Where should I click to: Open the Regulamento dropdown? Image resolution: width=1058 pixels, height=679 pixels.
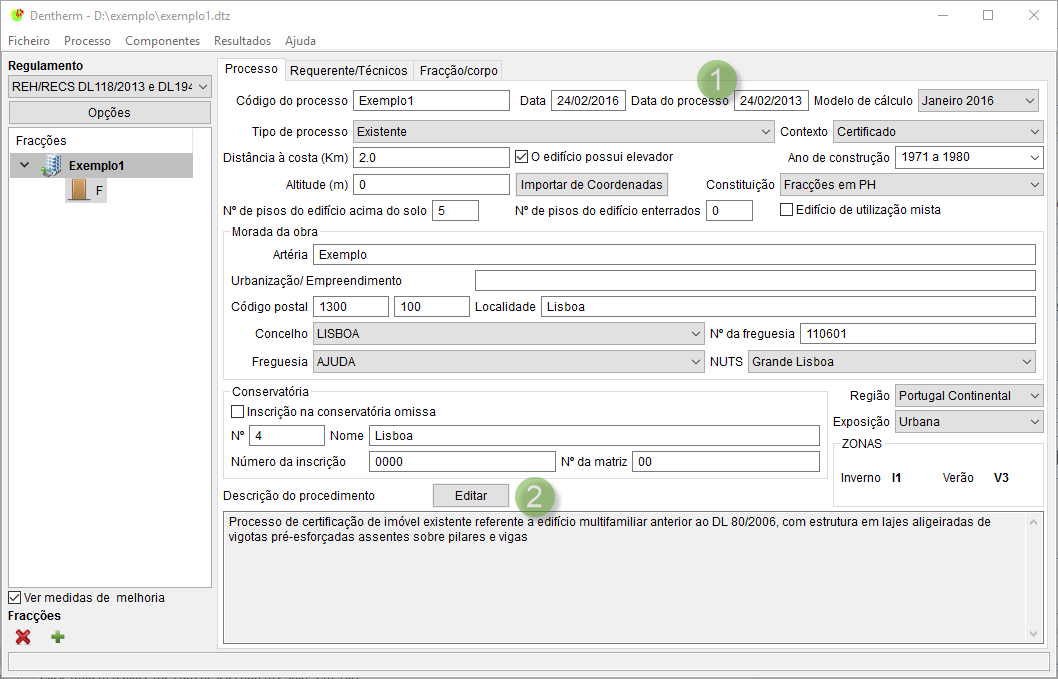pos(110,87)
